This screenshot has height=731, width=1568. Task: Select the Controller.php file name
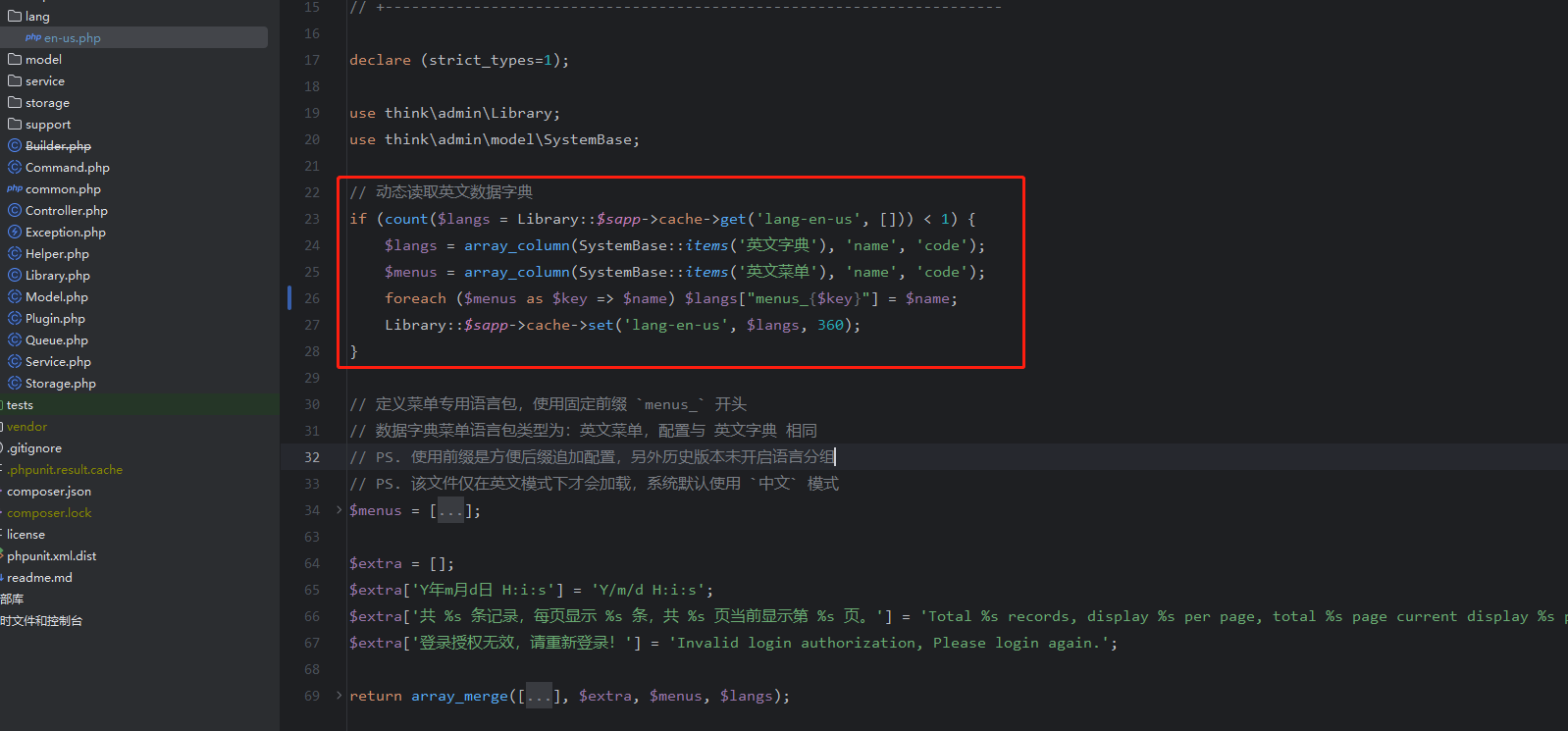tap(67, 211)
